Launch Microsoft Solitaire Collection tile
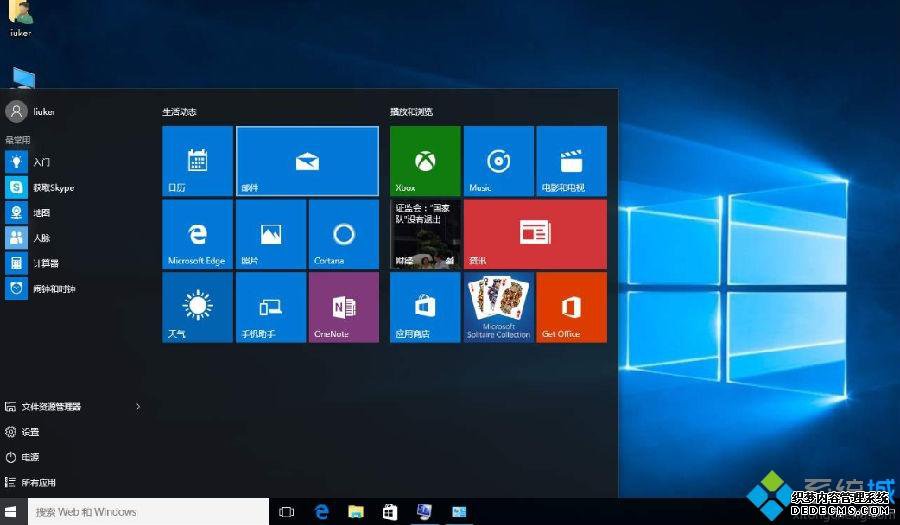Screen dimensions: 900x525 (x=498, y=308)
